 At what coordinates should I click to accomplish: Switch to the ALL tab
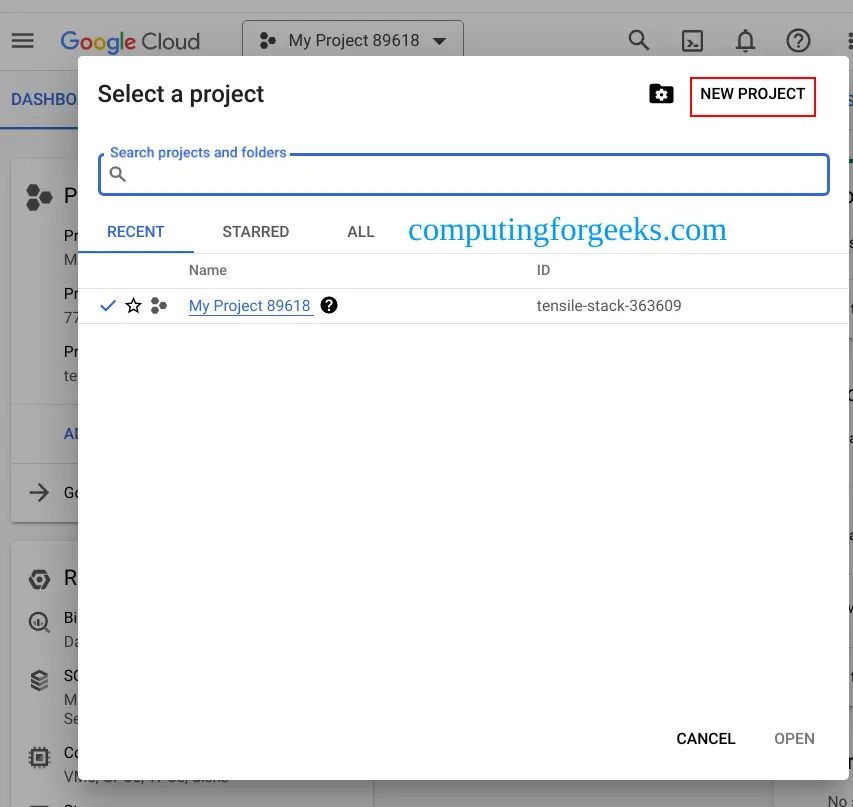[361, 232]
